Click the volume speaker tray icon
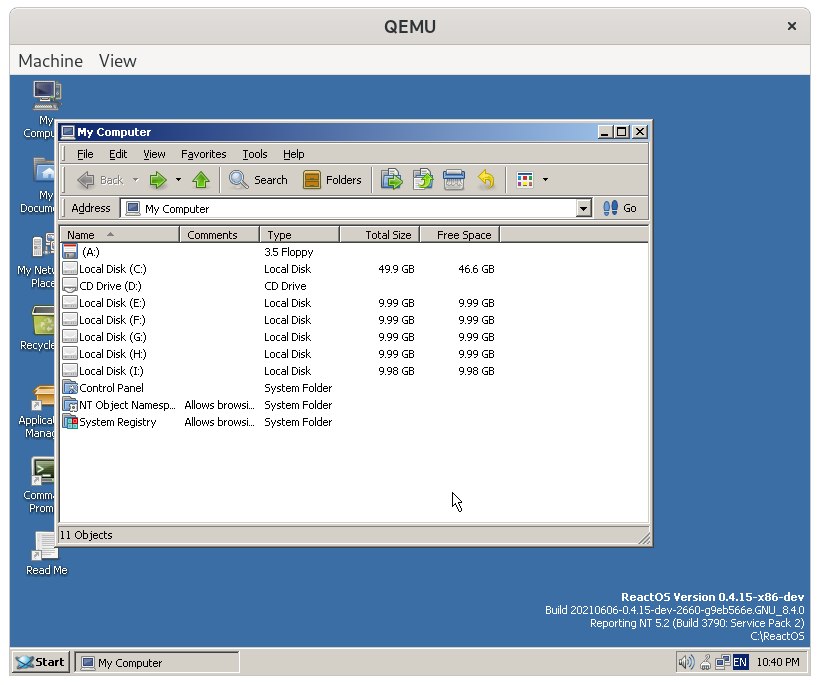820x685 pixels. (x=686, y=663)
